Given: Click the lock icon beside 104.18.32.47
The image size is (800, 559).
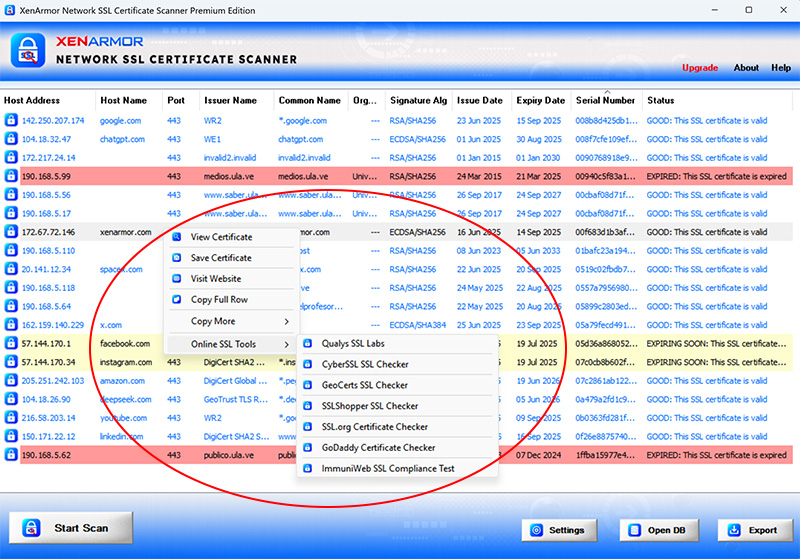Looking at the screenshot, I should click(11, 139).
